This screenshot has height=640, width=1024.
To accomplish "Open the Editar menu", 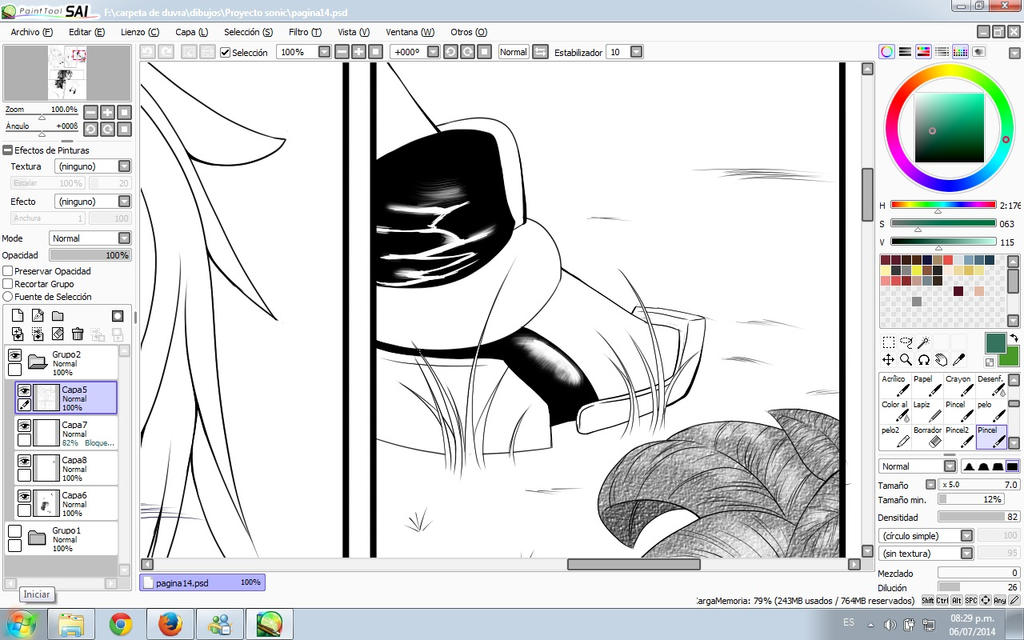I will click(86, 32).
